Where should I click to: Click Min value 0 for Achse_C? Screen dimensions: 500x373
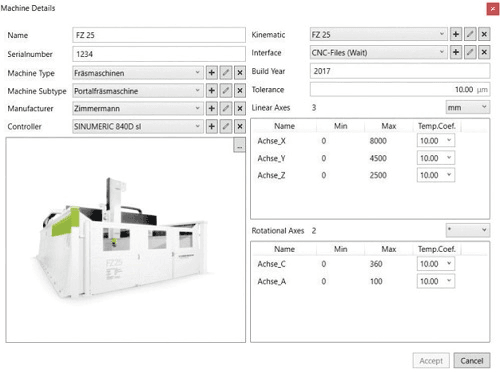point(324,264)
